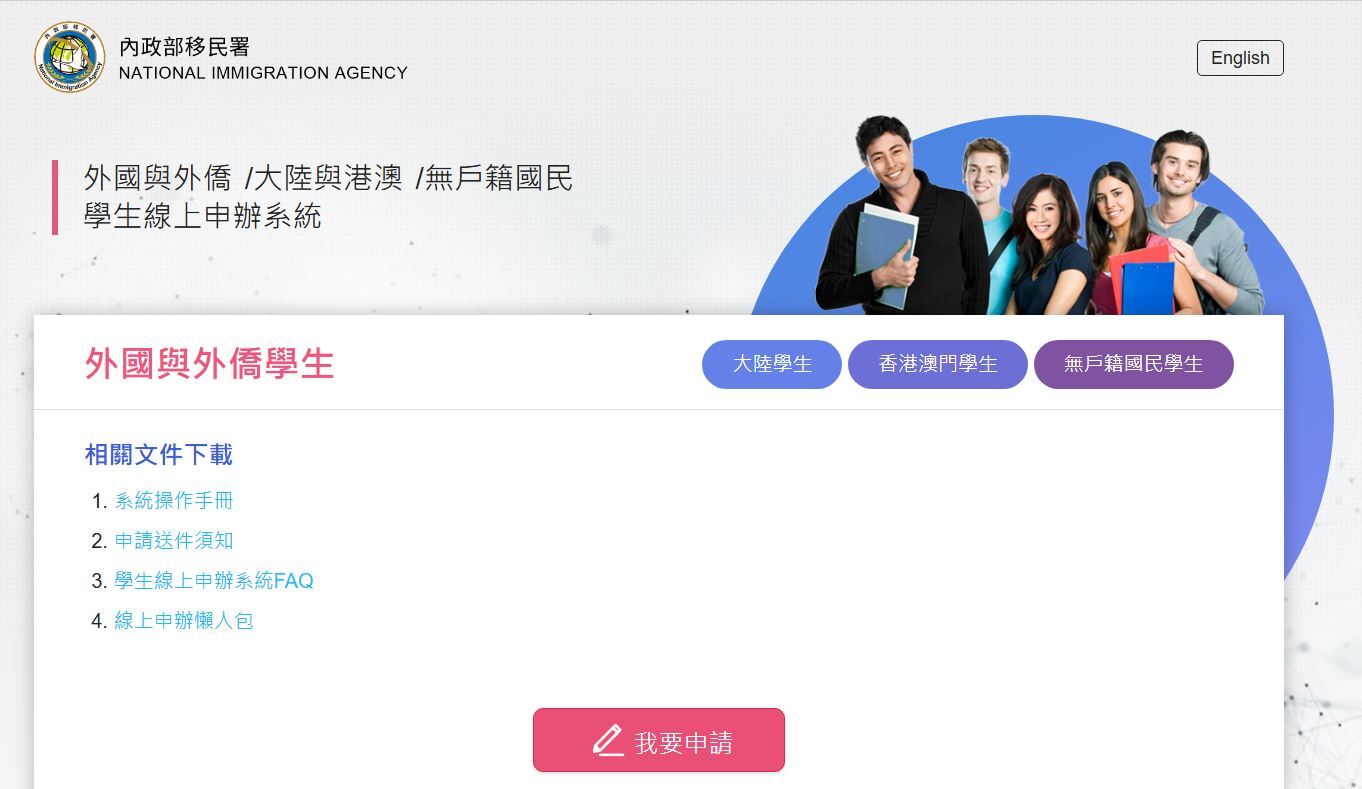
Task: Click the pink vertical bar beside title
Action: 55,197
